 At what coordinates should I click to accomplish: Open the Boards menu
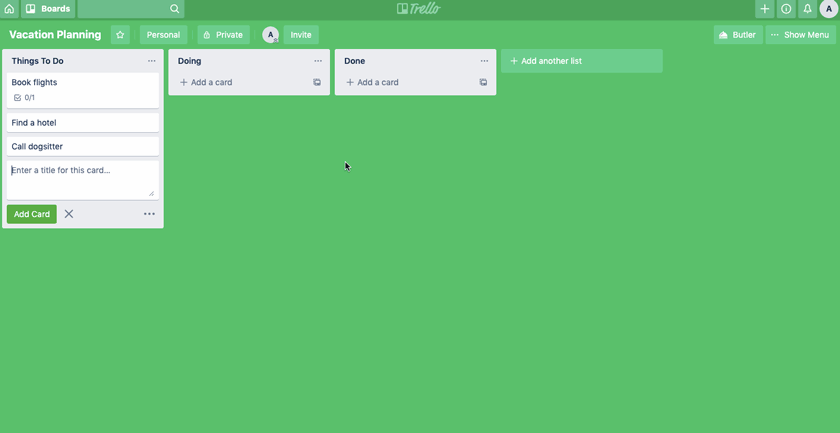[48, 9]
